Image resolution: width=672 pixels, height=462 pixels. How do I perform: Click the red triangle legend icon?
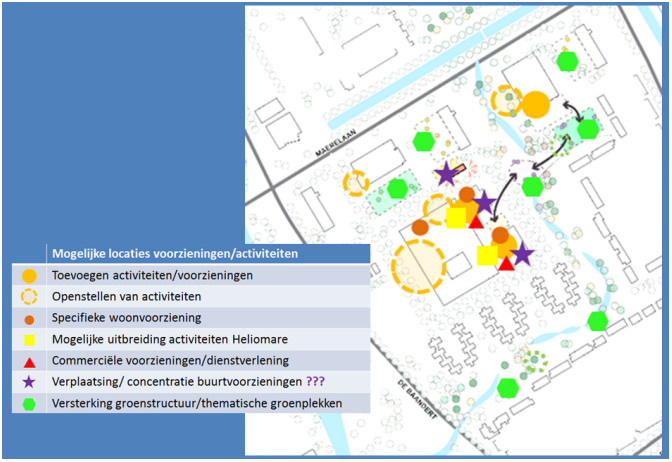(x=29, y=363)
